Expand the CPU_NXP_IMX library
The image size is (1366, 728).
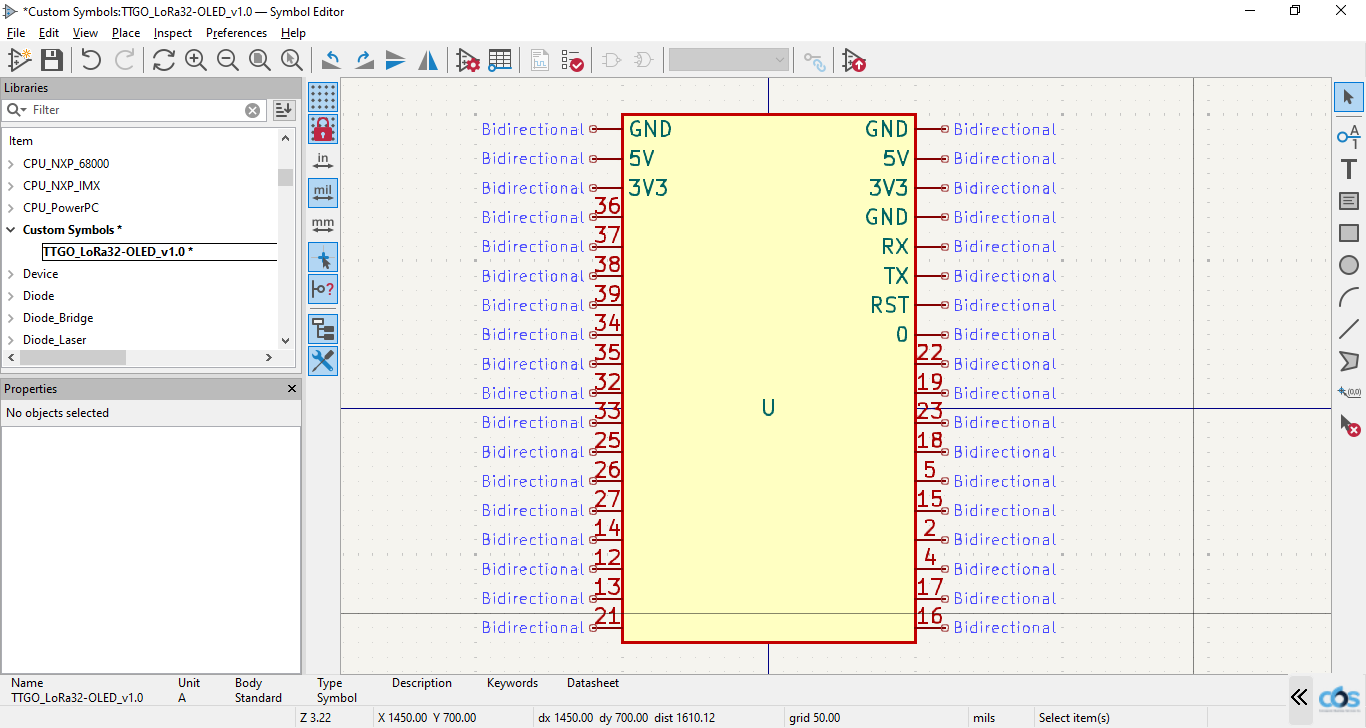pos(11,186)
